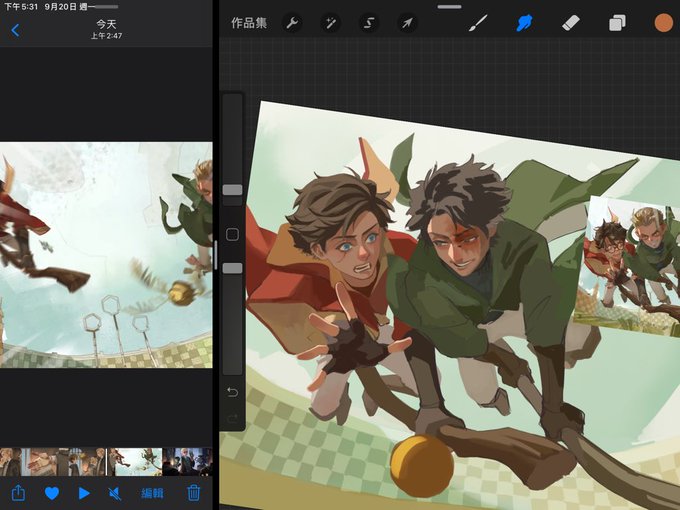Toggle the muted speaker icon

pyautogui.click(x=114, y=493)
